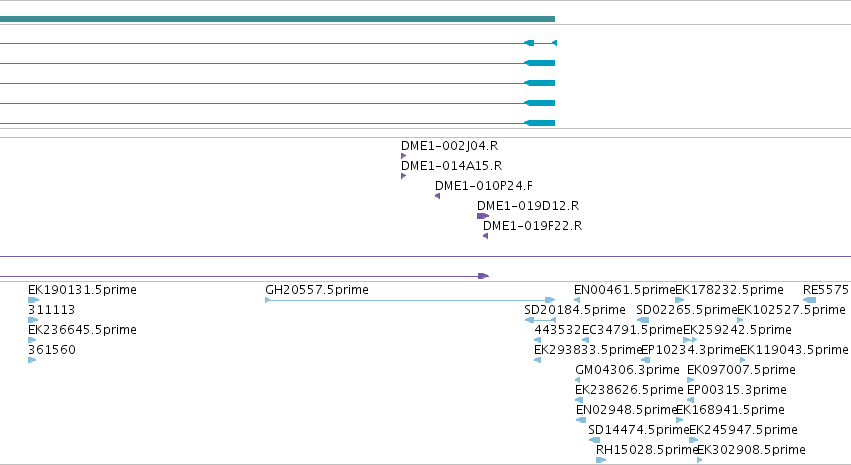Select the SD14474.5prime EST label
The width and height of the screenshot is (851, 465).
638,431
